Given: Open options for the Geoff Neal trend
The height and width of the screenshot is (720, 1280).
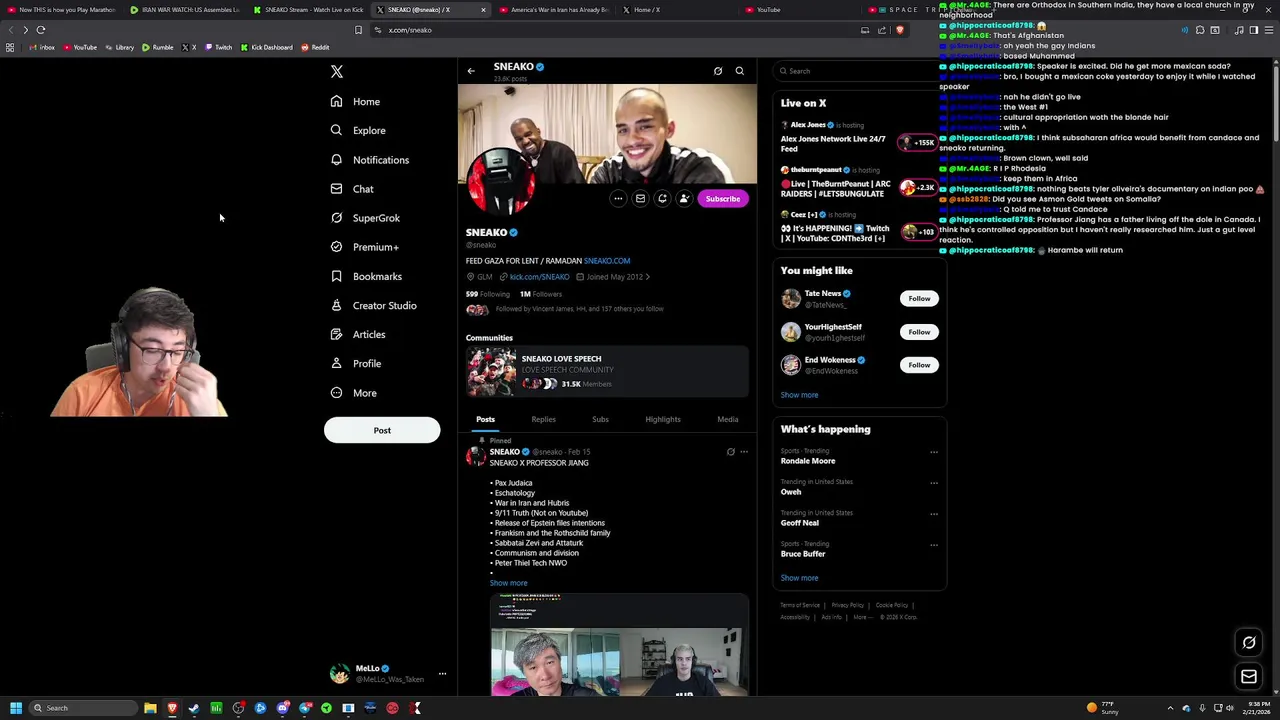Looking at the screenshot, I should (x=934, y=514).
